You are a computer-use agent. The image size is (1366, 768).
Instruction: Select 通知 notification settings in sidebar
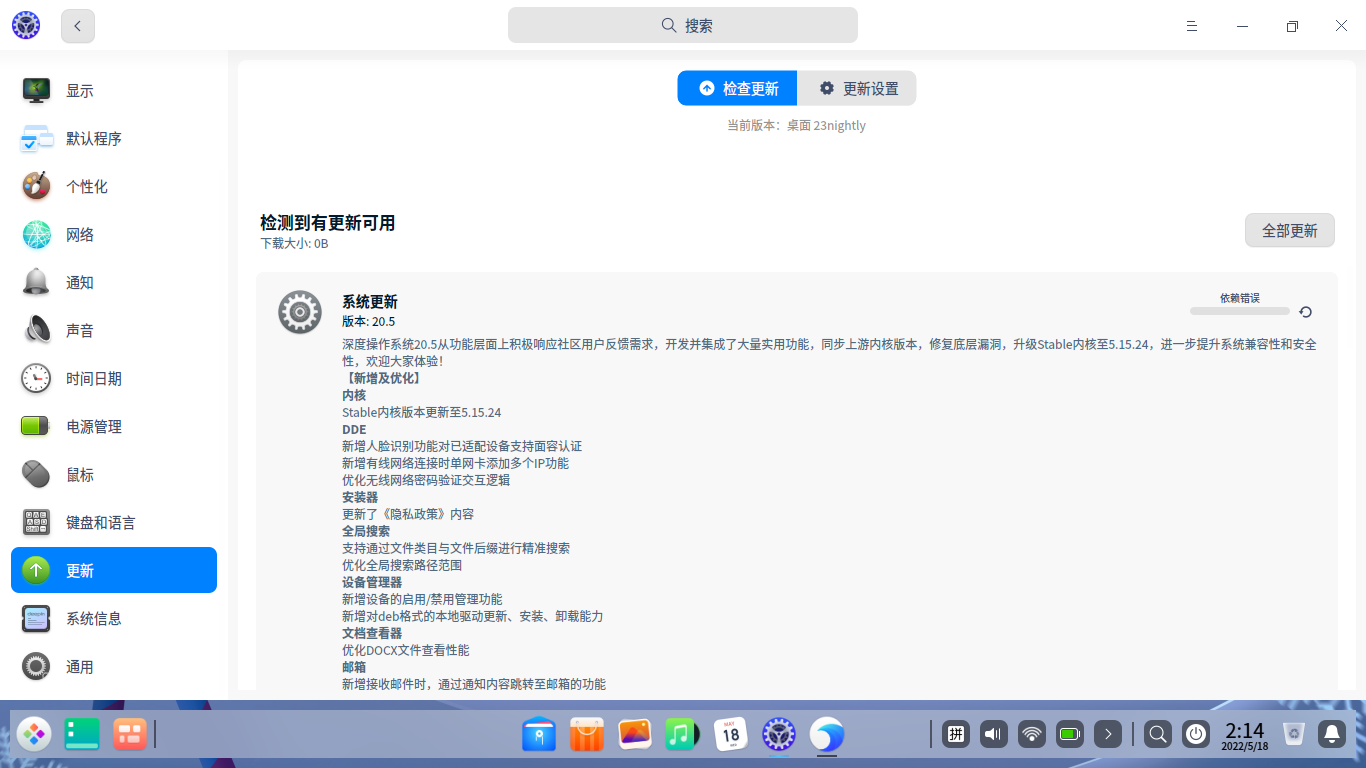tap(114, 282)
